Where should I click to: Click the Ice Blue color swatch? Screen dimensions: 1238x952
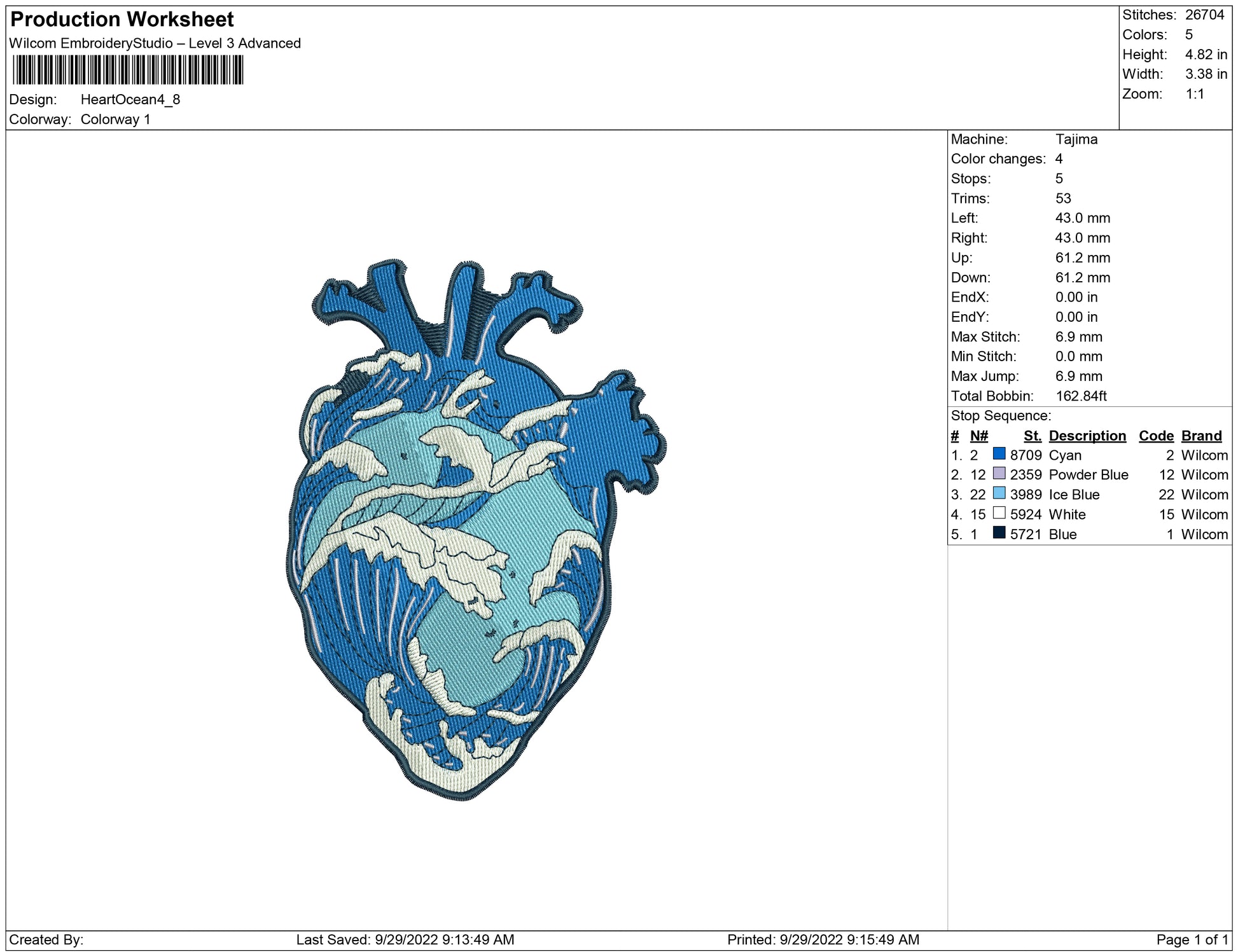999,493
